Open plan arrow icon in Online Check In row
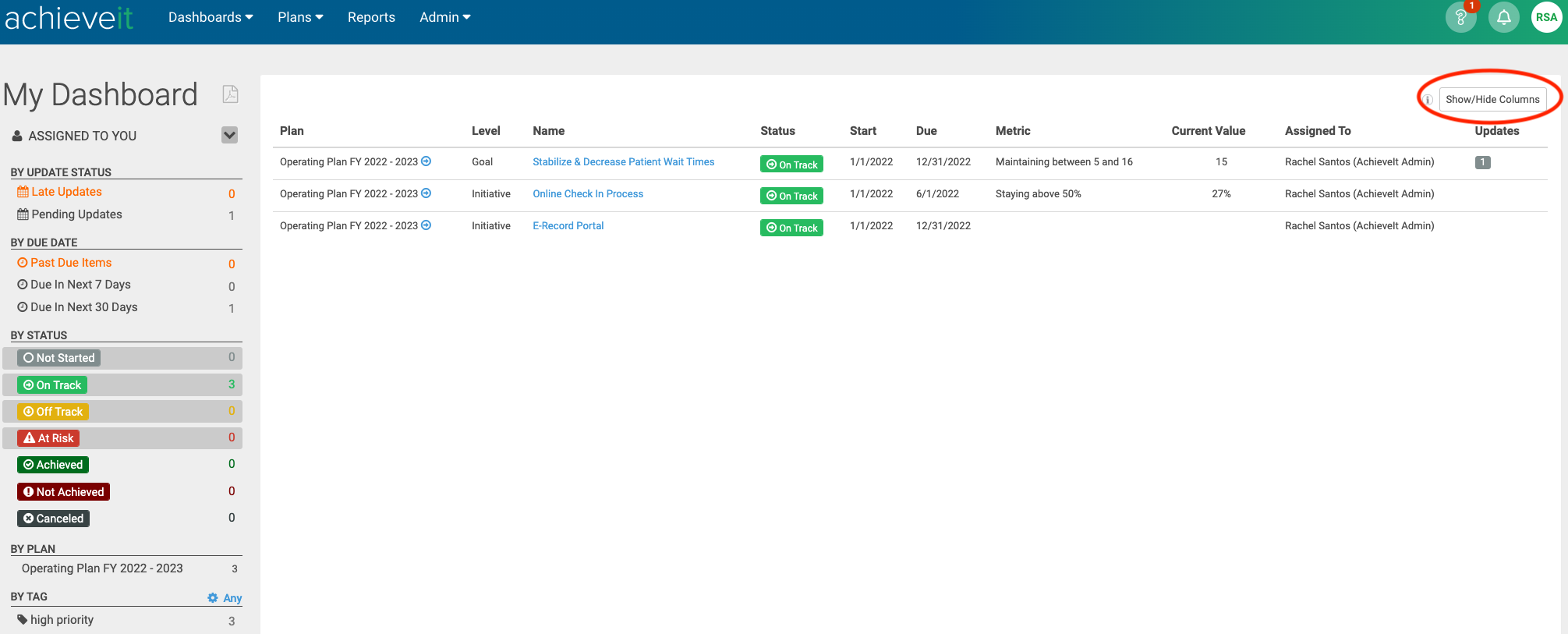Viewport: 1568px width, 634px height. tap(427, 193)
